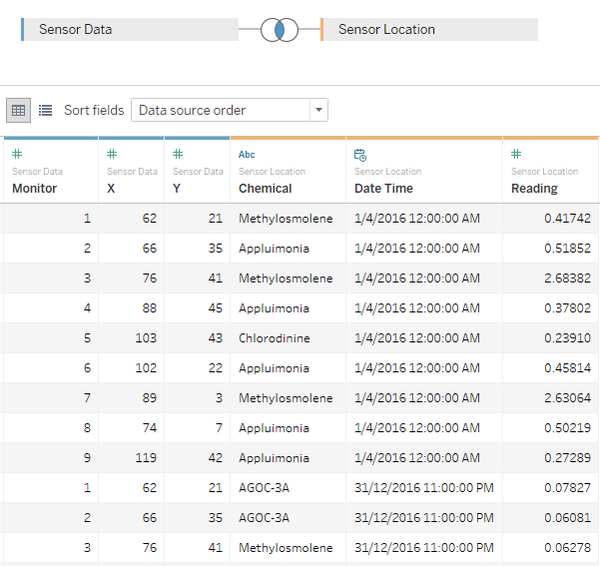Click the first AGOC-3A chemical cell
The image size is (600, 566).
[264, 488]
